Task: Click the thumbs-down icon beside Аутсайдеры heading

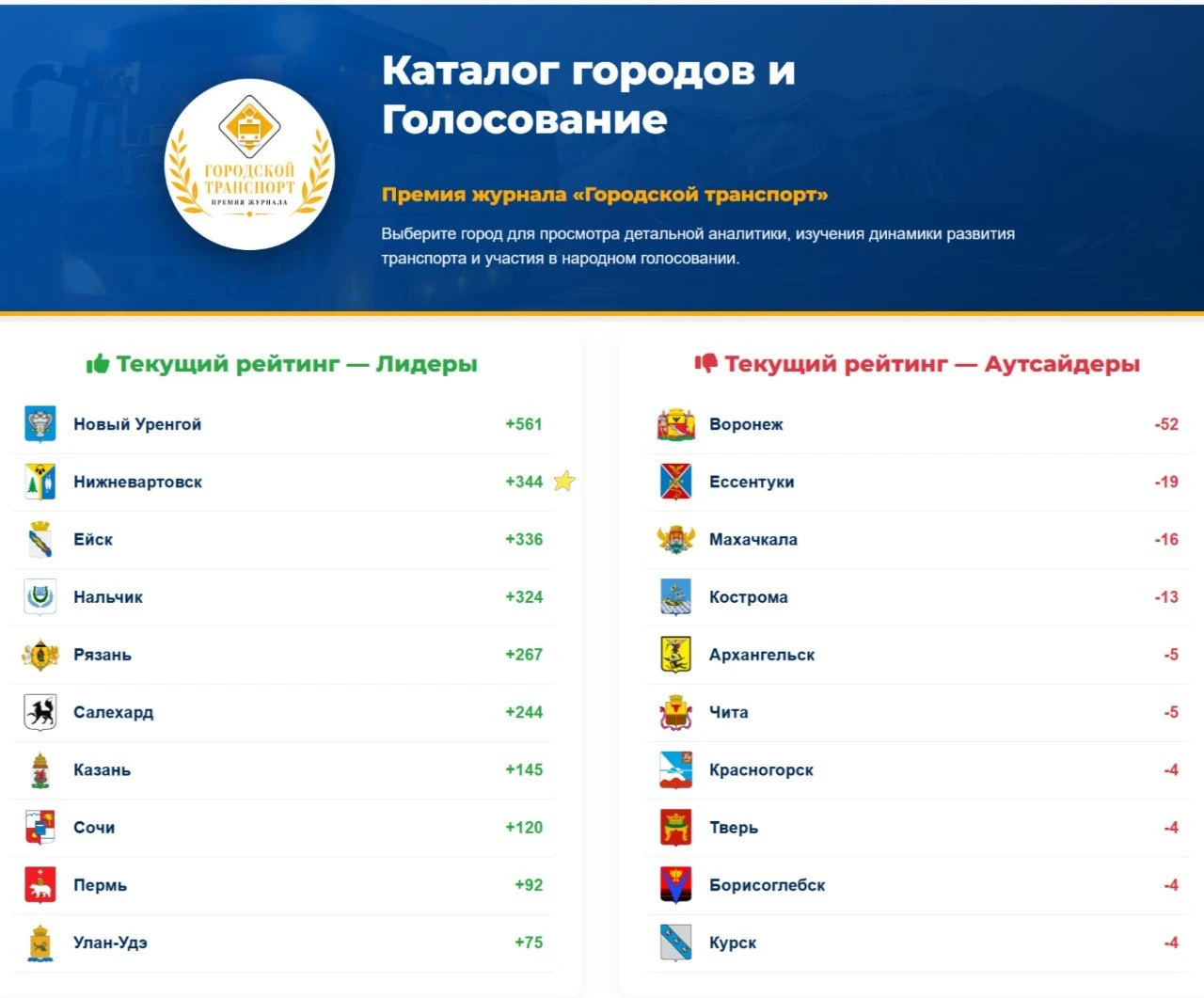Action: [705, 363]
